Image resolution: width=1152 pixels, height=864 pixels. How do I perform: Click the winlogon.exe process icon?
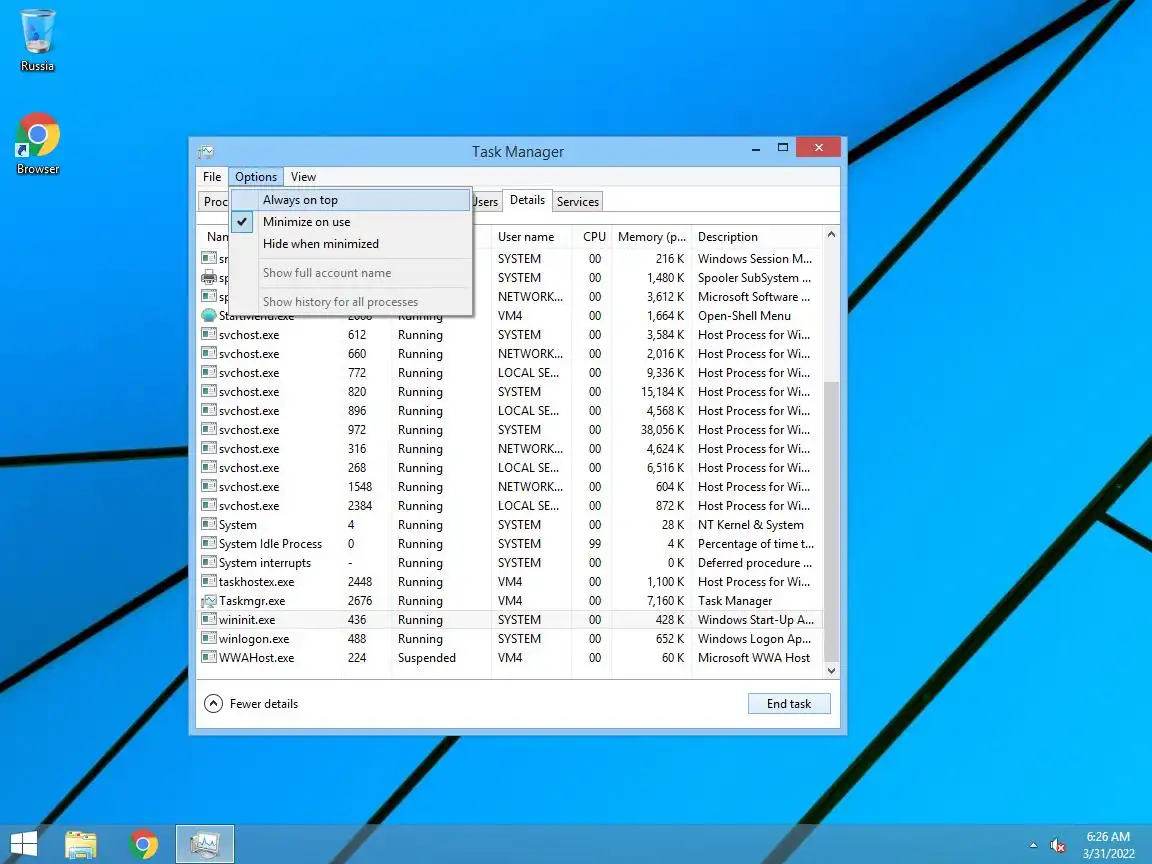pos(209,638)
